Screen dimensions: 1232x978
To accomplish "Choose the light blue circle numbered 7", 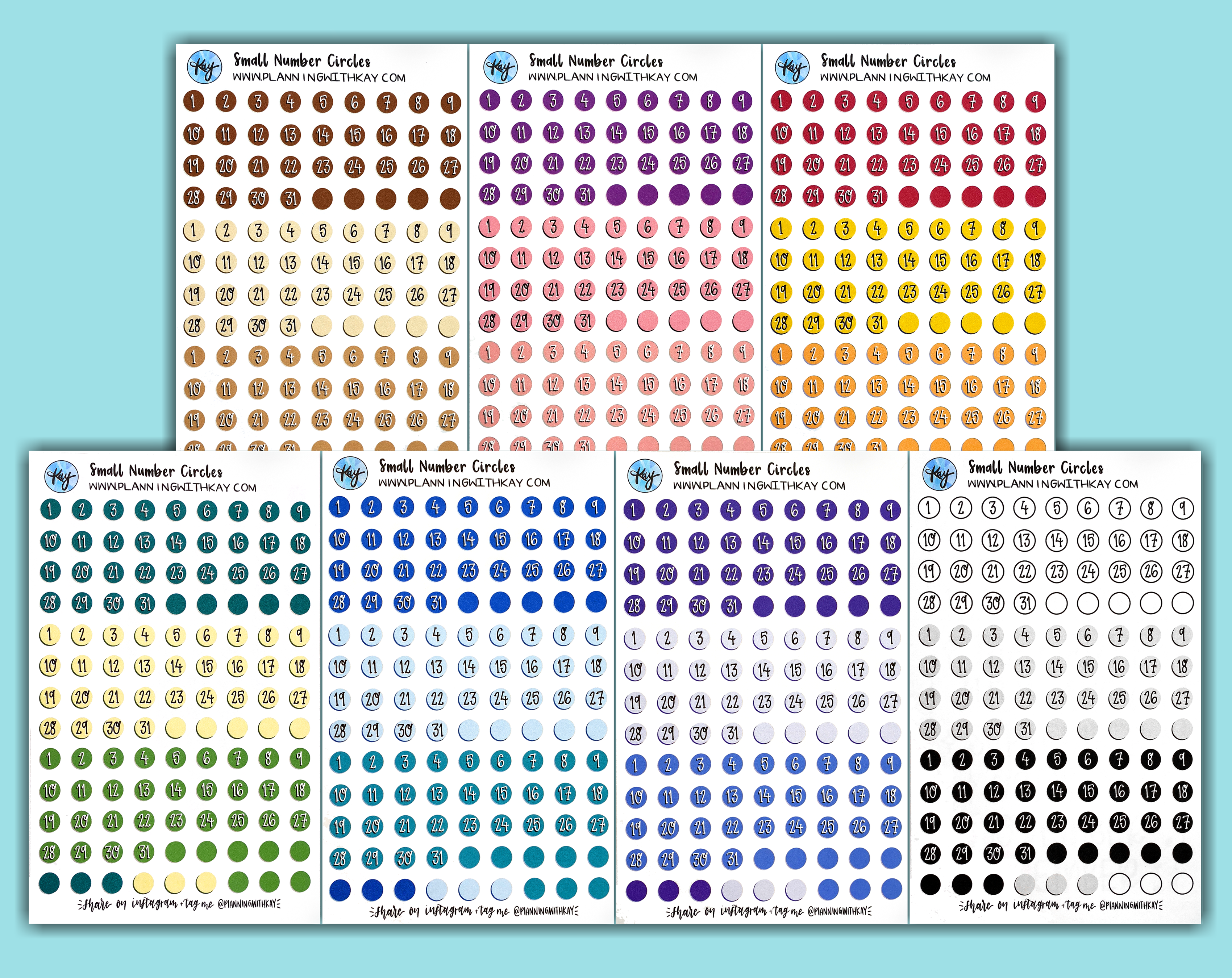I will click(532, 635).
